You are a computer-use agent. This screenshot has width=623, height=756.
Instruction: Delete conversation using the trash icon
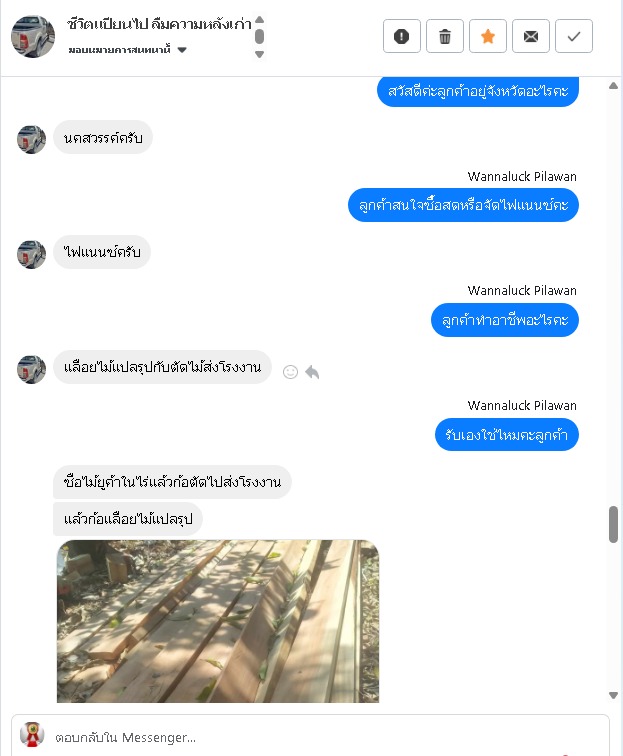click(445, 36)
